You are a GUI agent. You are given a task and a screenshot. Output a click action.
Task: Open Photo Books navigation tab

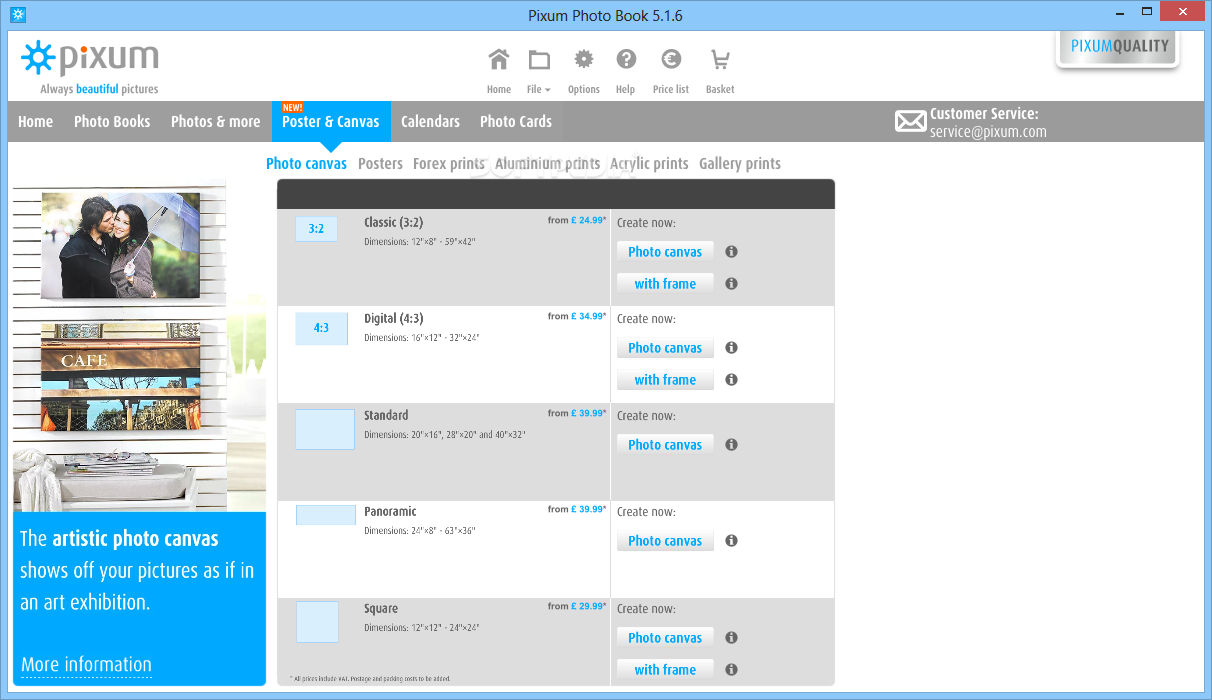pyautogui.click(x=112, y=121)
